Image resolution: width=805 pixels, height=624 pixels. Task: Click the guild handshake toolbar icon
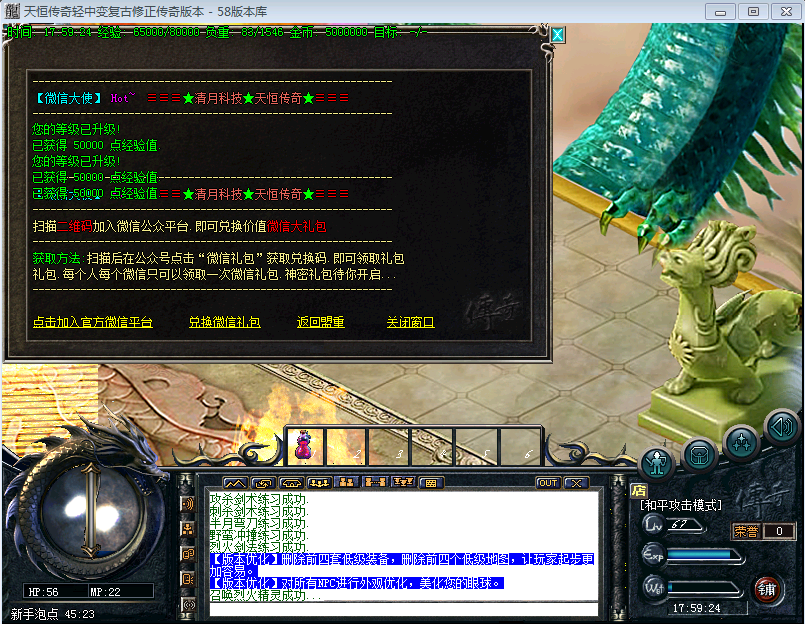pos(291,483)
